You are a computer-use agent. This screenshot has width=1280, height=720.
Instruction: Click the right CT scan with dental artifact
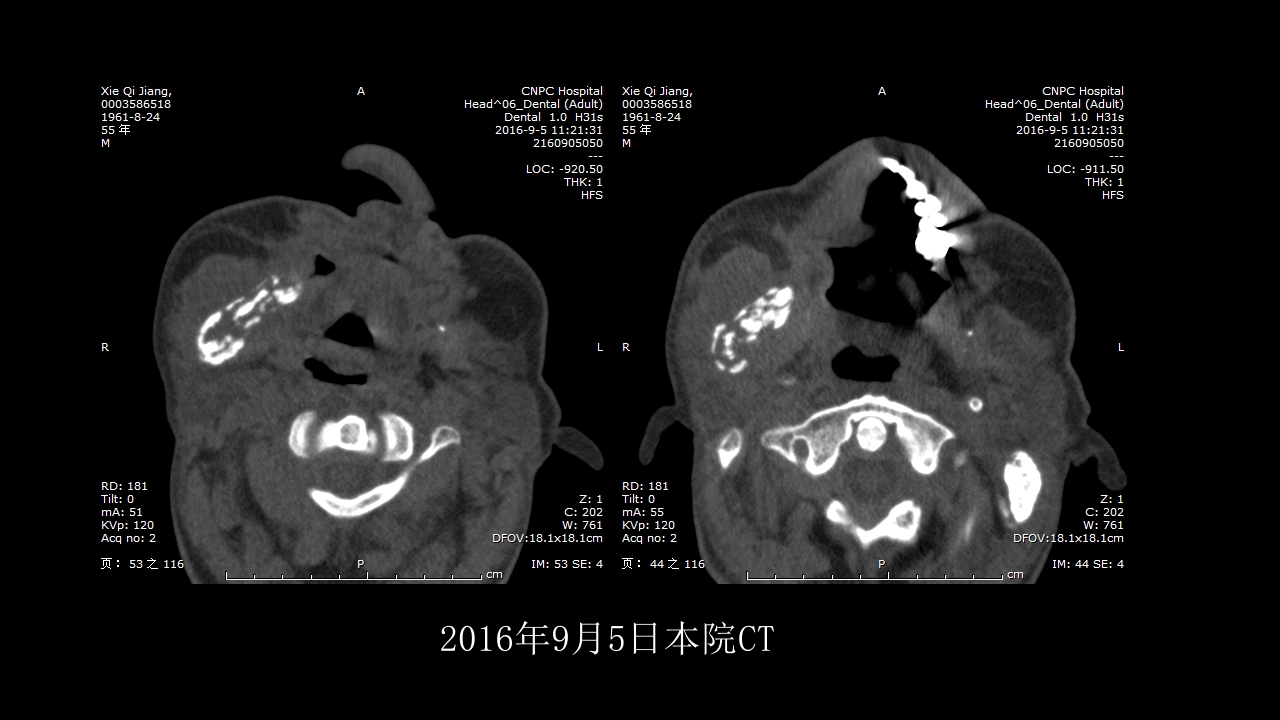point(880,360)
